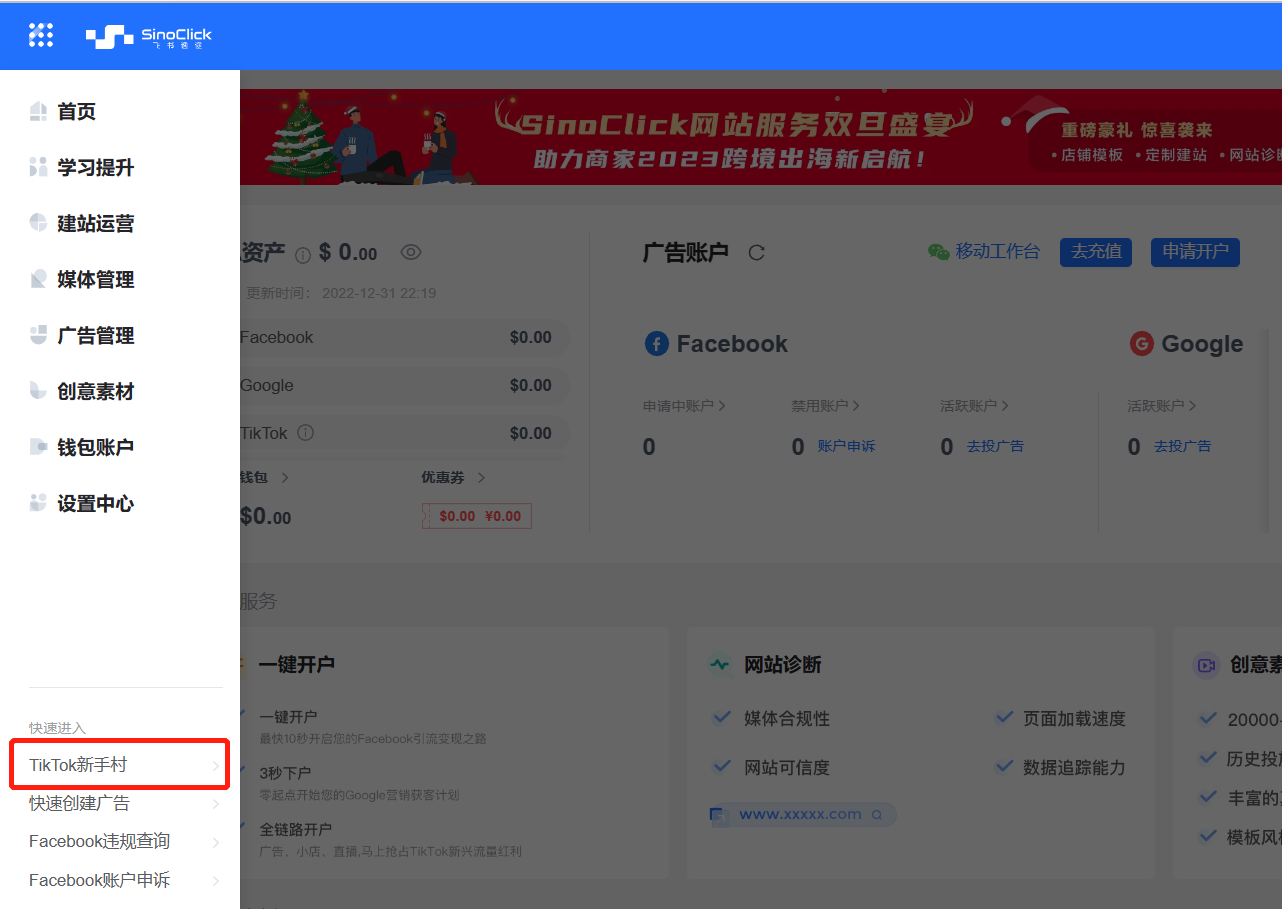
Task: Click the 学习提升 sidebar icon
Action: (x=38, y=167)
